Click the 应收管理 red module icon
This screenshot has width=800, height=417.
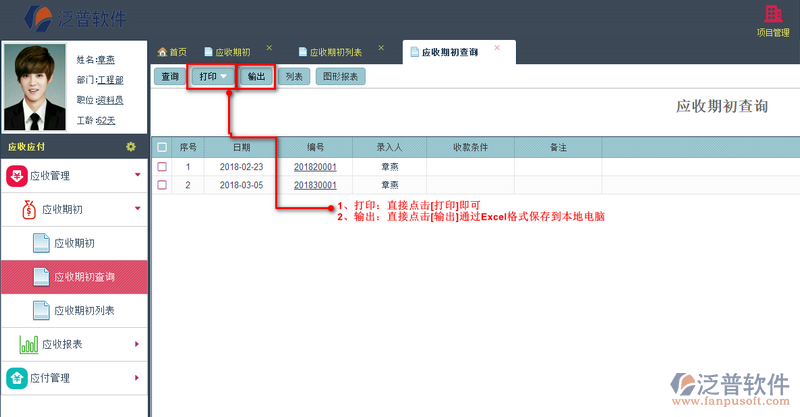[x=16, y=176]
